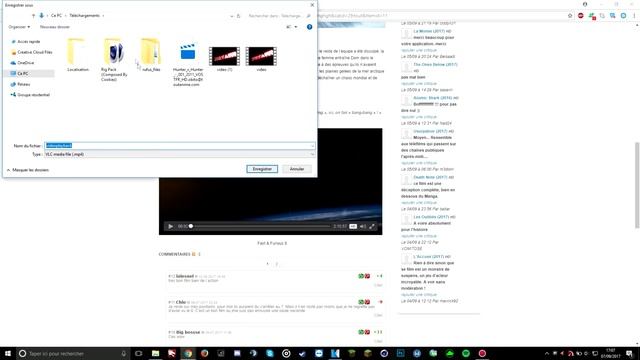
Task: Open the Windows Start menu
Action: click(x=8, y=353)
